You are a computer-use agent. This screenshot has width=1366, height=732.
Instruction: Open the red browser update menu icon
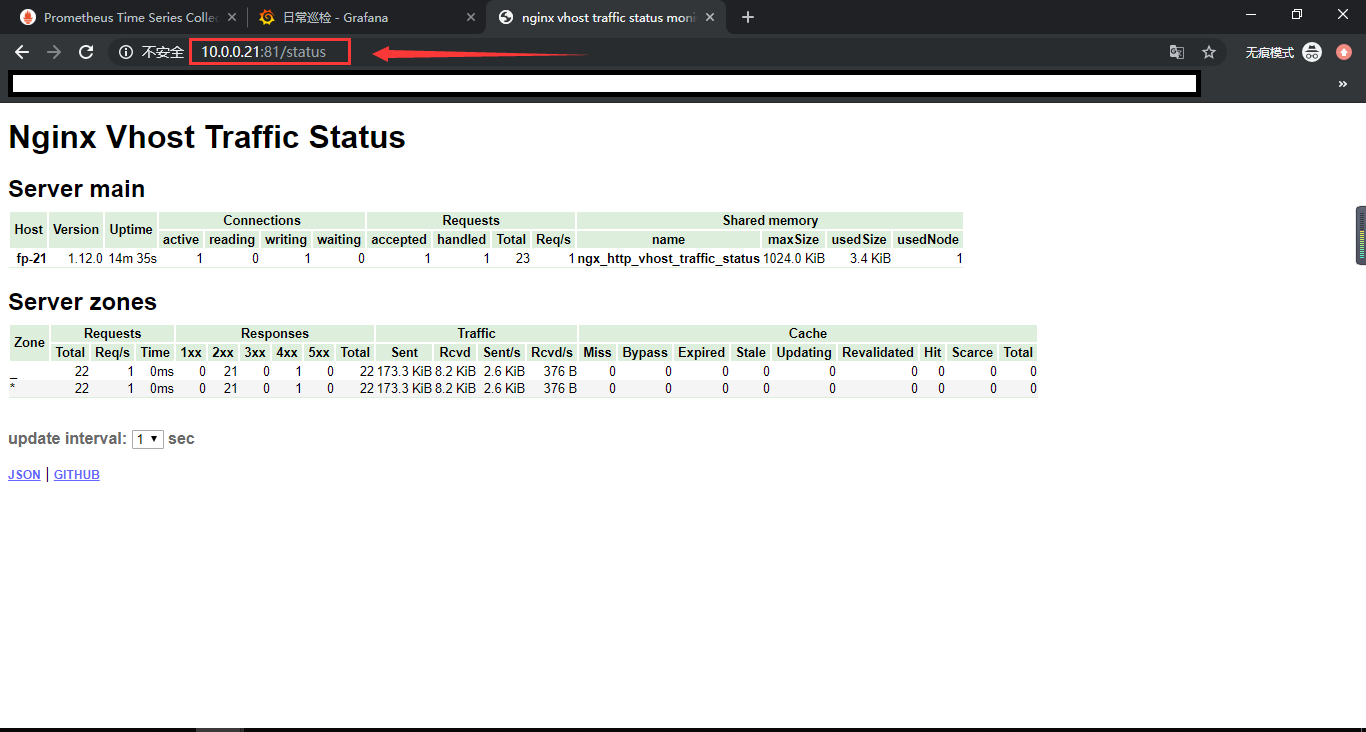point(1344,52)
